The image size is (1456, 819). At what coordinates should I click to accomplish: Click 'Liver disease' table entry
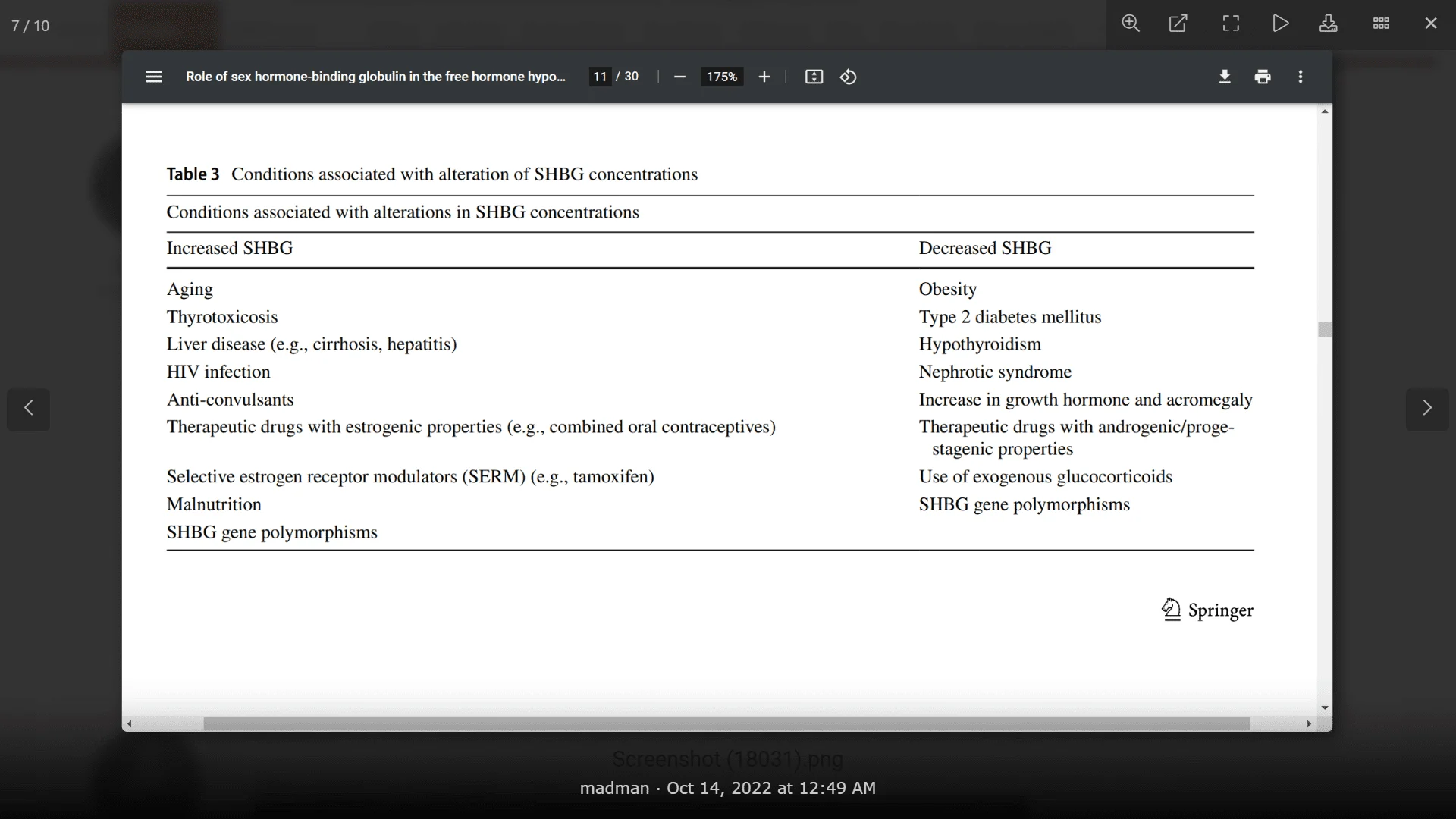[x=312, y=344]
